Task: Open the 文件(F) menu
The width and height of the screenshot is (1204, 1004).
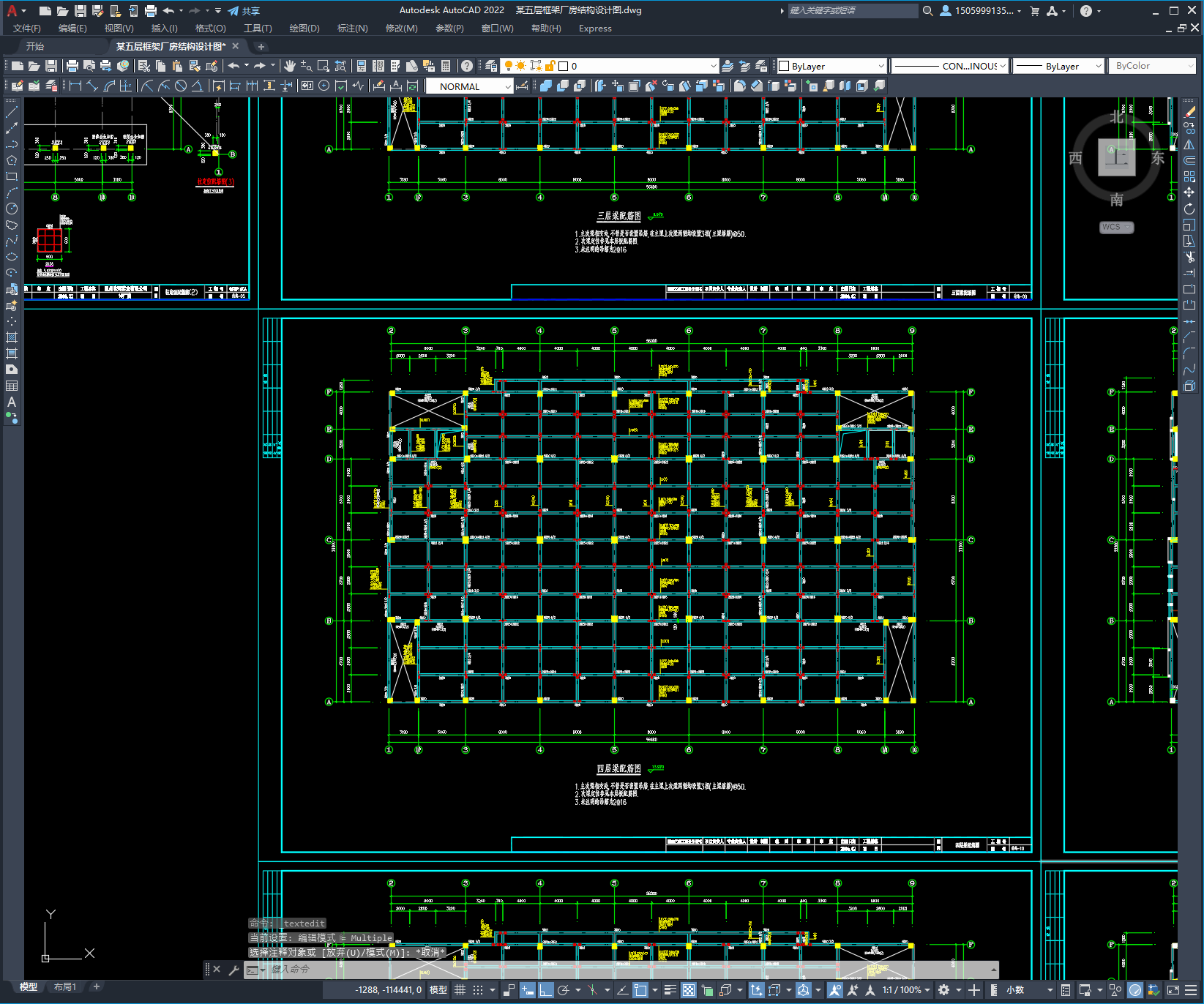Action: point(27,29)
